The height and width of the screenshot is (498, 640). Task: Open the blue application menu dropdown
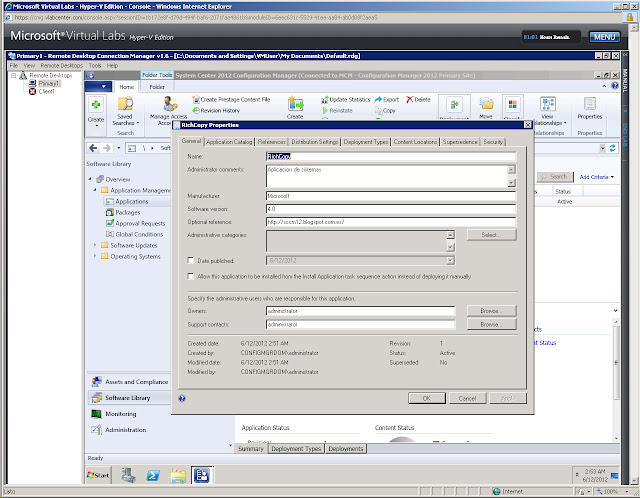[98, 87]
